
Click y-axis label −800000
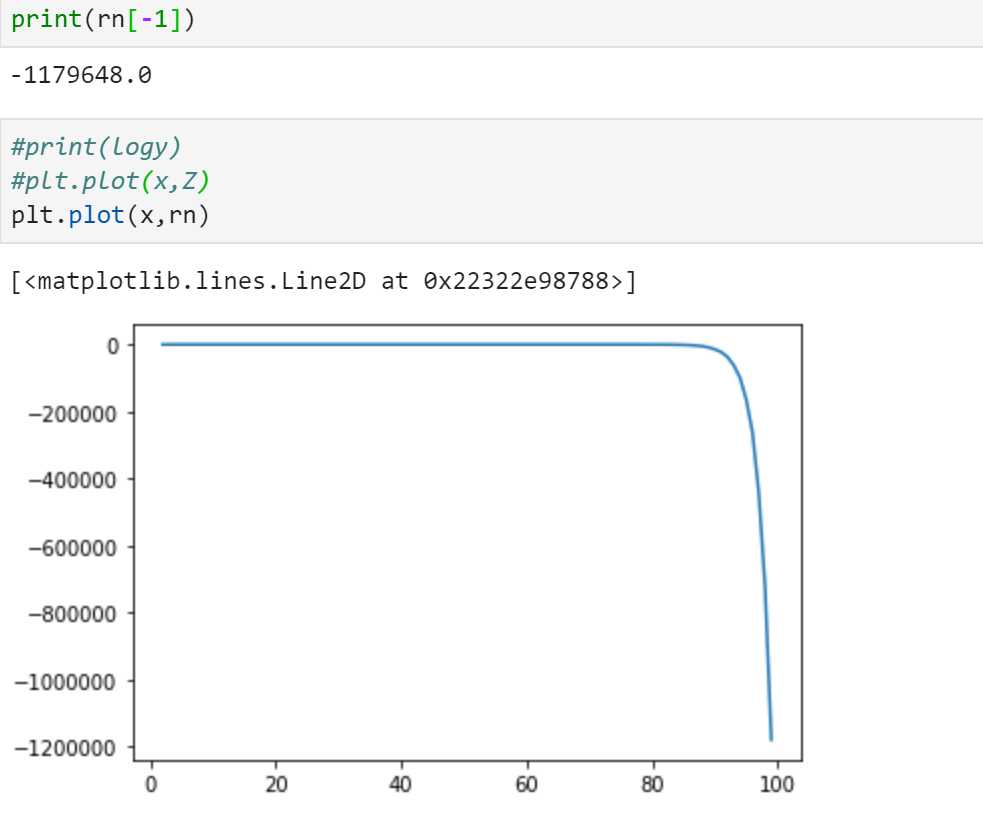tap(73, 614)
